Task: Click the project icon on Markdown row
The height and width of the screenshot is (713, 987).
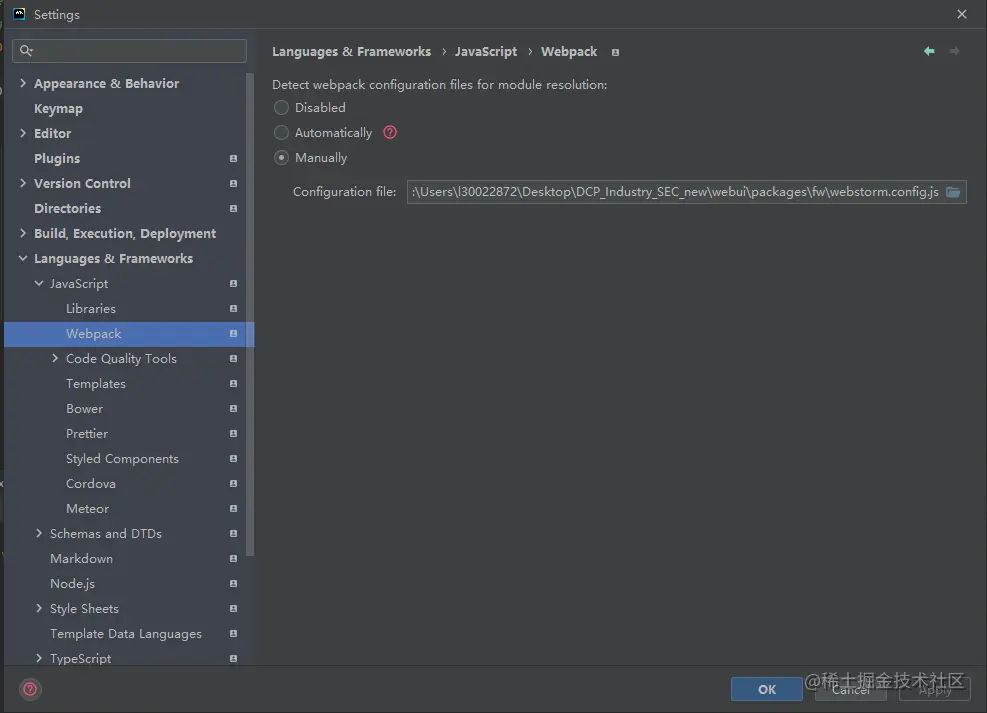Action: (234, 559)
